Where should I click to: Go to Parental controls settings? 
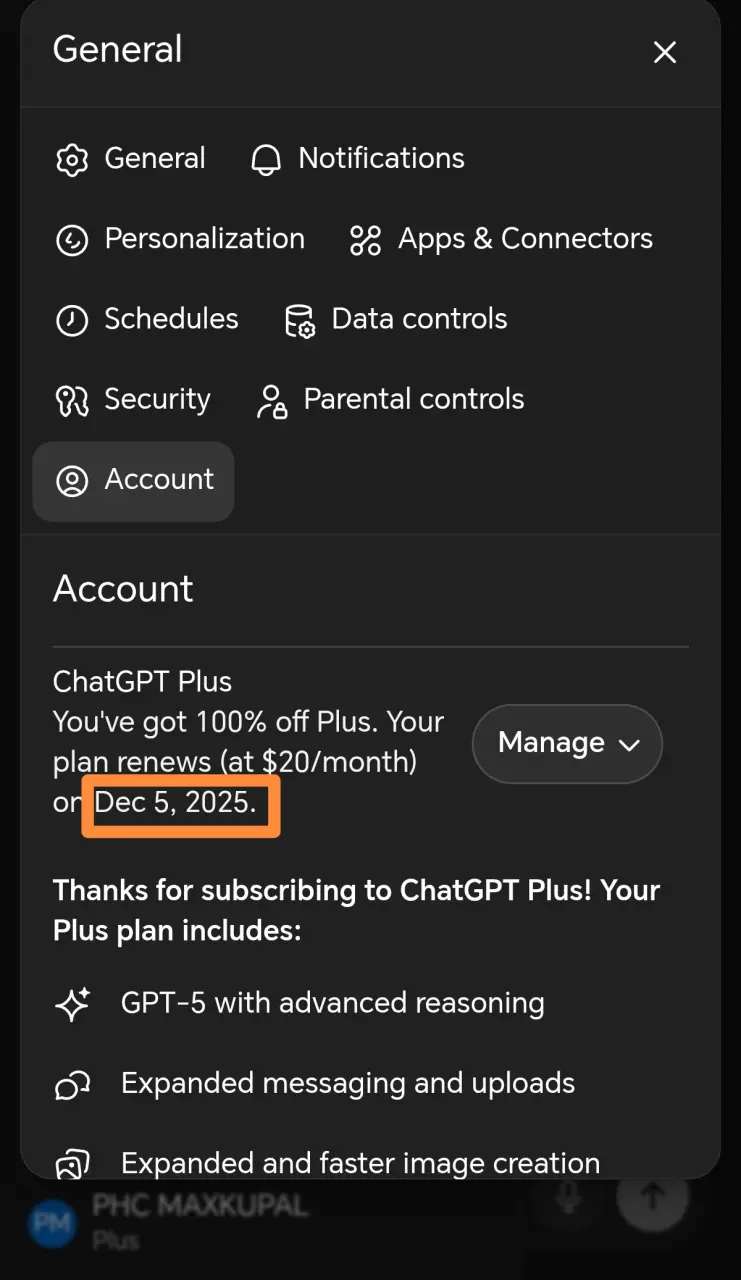390,399
